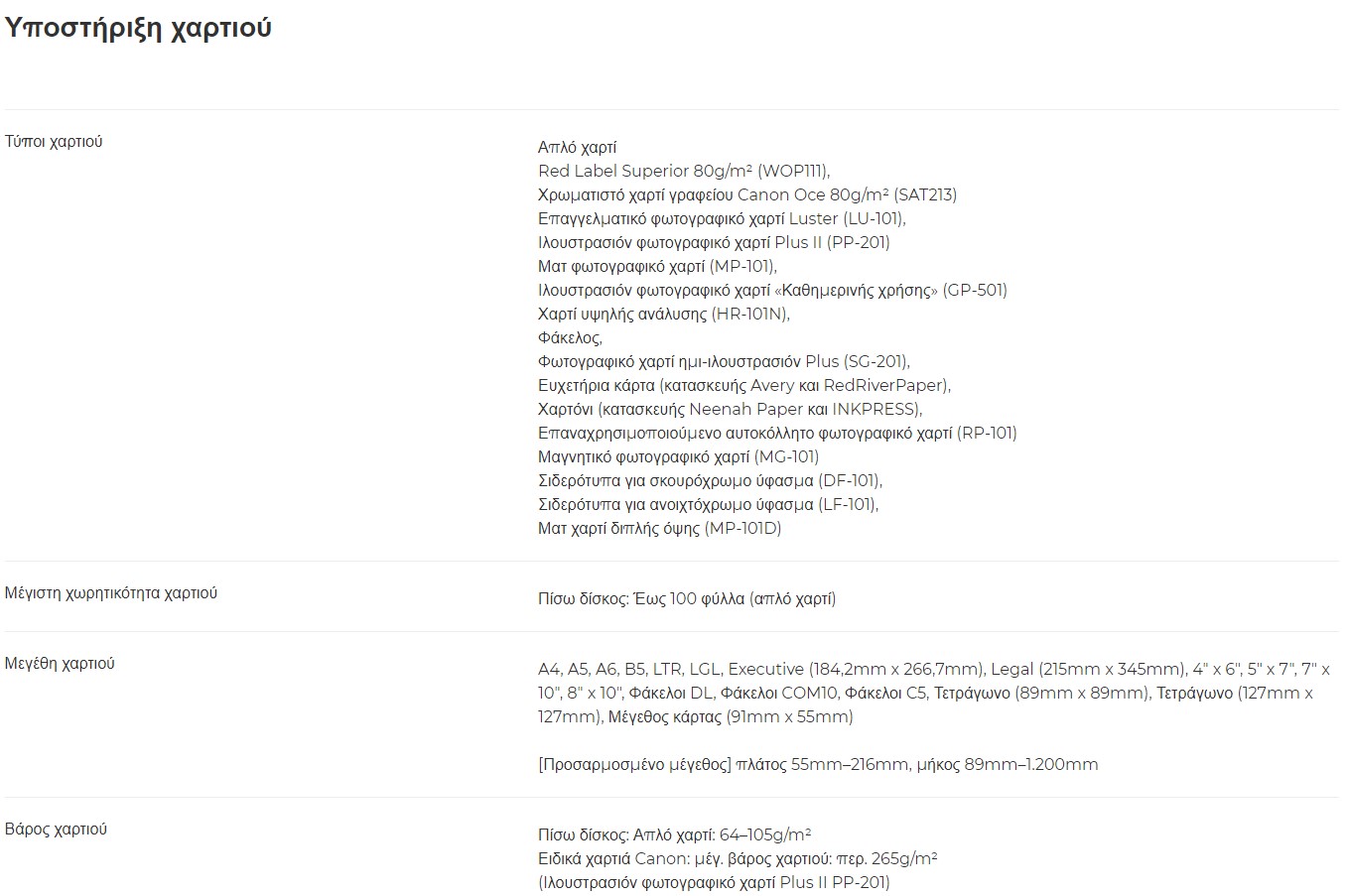Screen dimensions: 1347x896
Task: Select Red Label Superior 80g/m² (WOP111) text
Action: pos(684,171)
